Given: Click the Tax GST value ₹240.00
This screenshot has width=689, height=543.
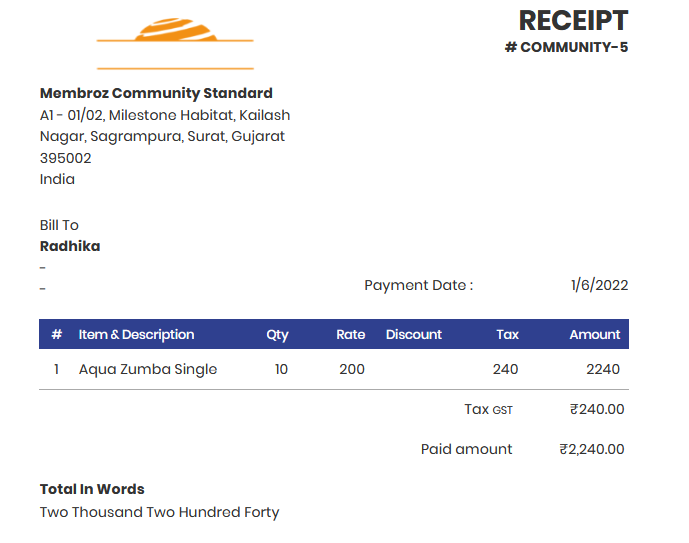Looking at the screenshot, I should [x=597, y=409].
